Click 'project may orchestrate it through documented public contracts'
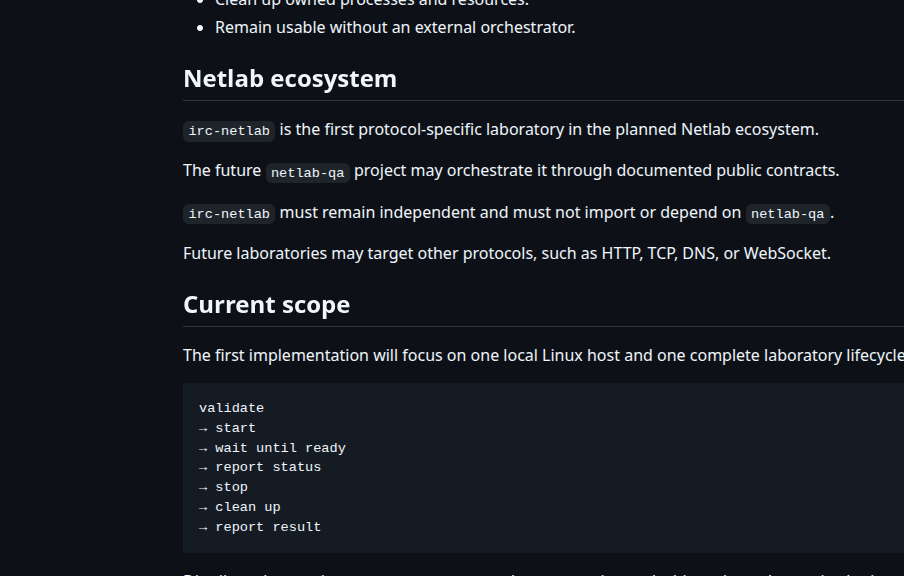 click(x=596, y=171)
